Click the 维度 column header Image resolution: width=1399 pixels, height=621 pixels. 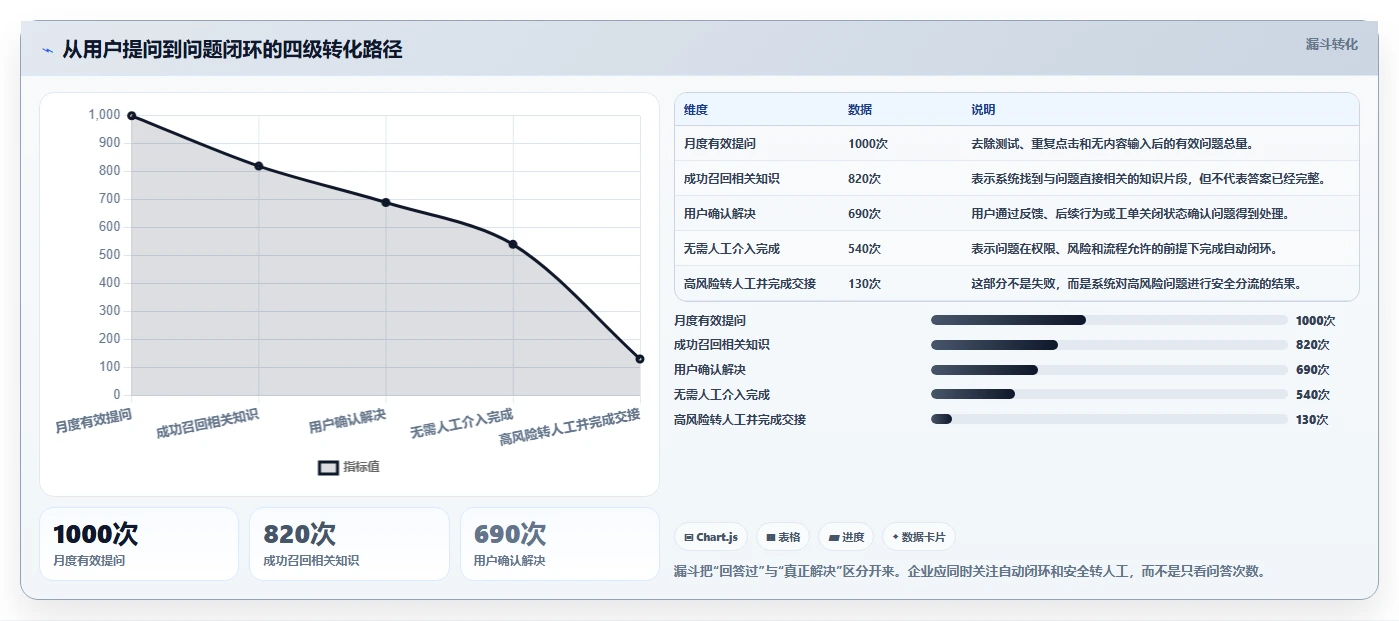click(x=696, y=110)
